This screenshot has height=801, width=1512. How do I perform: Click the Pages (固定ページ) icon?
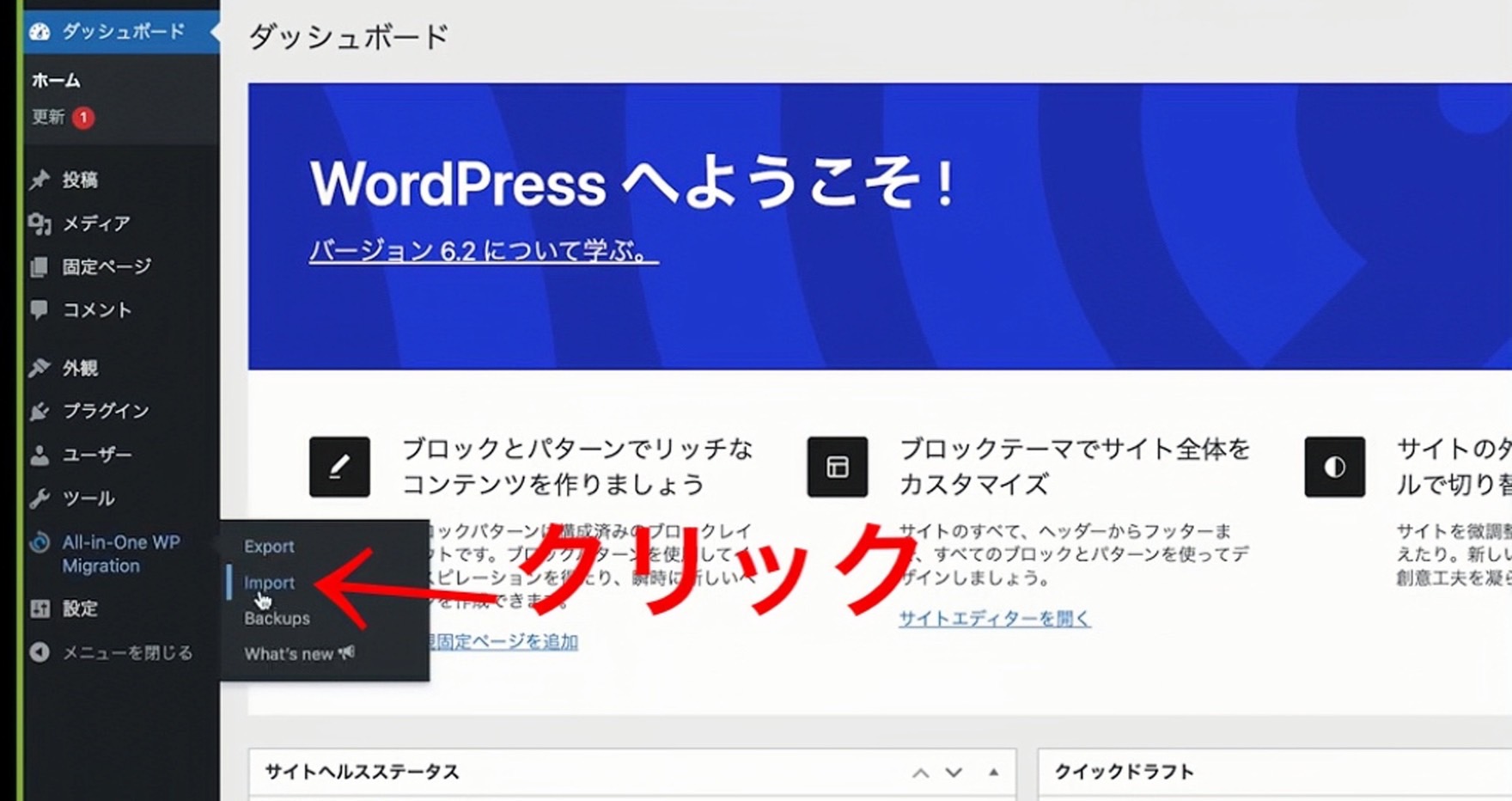click(40, 267)
